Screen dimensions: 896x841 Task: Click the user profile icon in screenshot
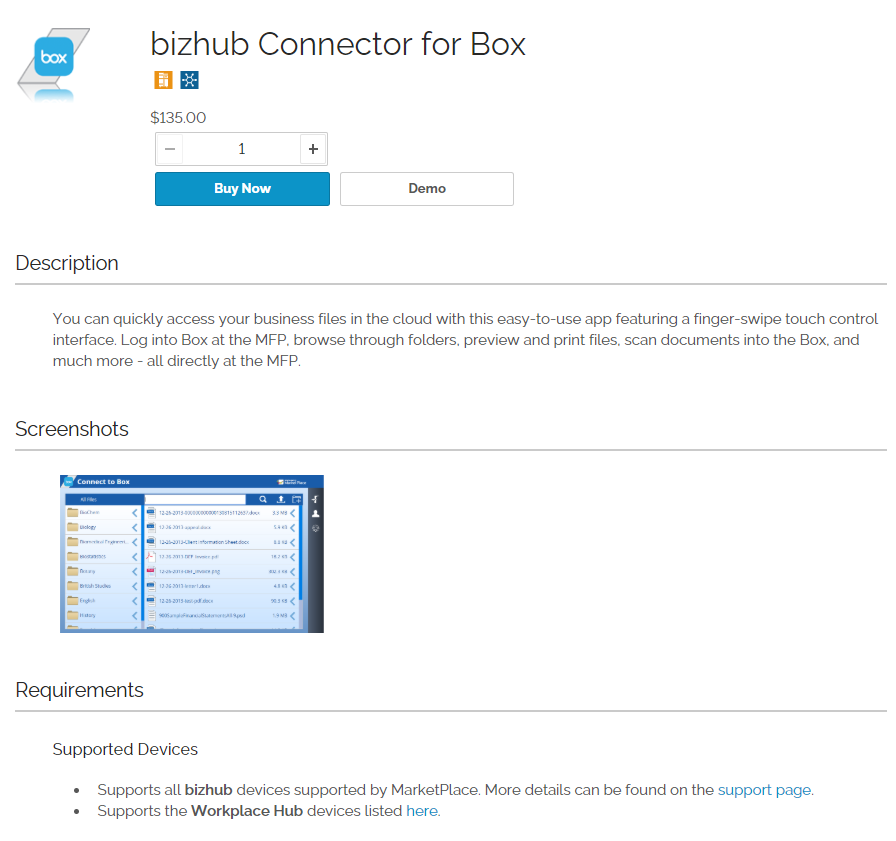click(315, 514)
